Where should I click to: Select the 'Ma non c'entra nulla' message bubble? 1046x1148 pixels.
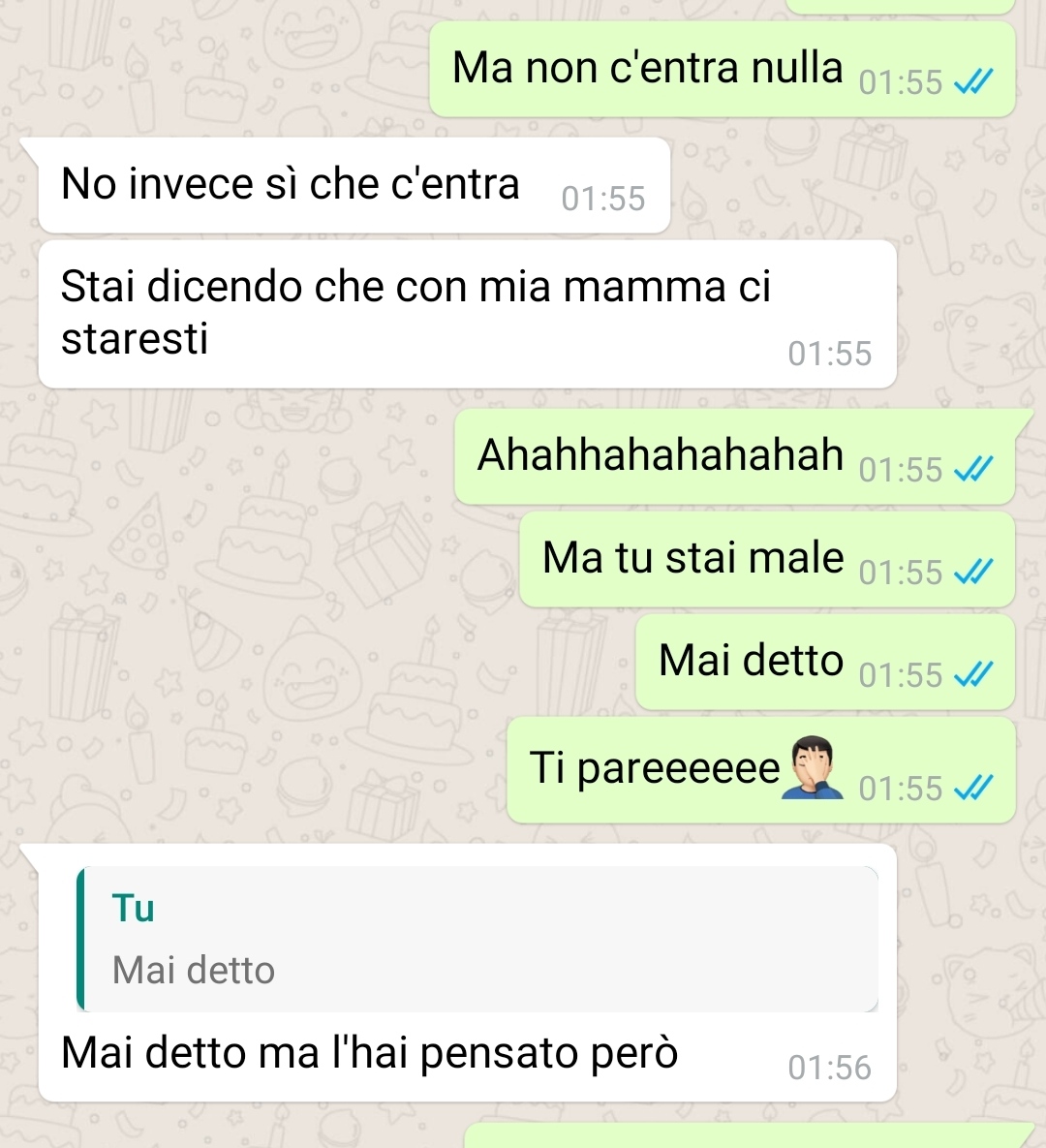coord(722,69)
